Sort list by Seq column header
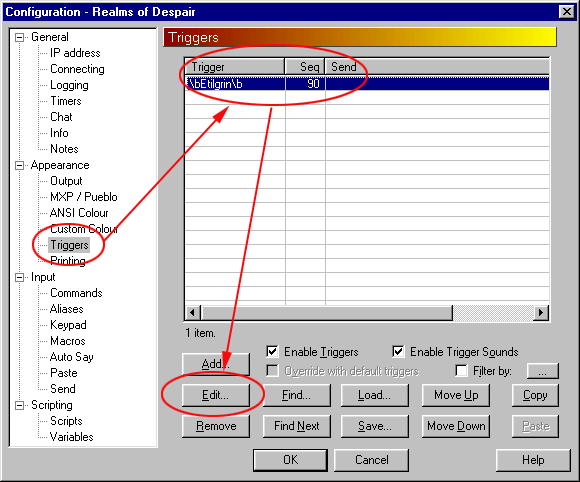580x482 pixels. tap(305, 67)
